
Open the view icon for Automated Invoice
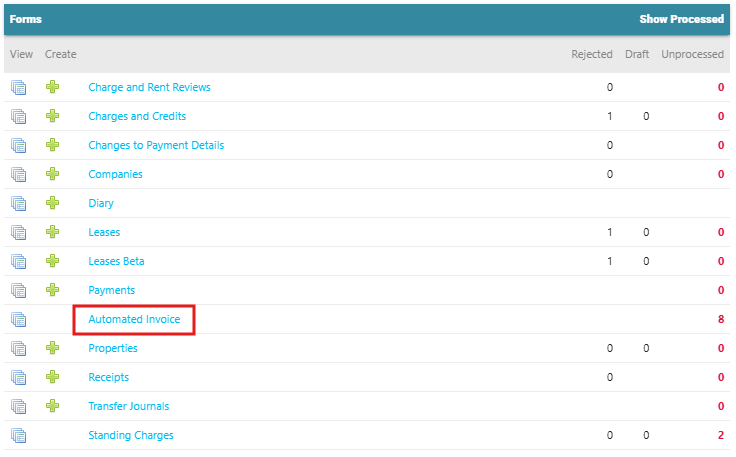point(19,320)
